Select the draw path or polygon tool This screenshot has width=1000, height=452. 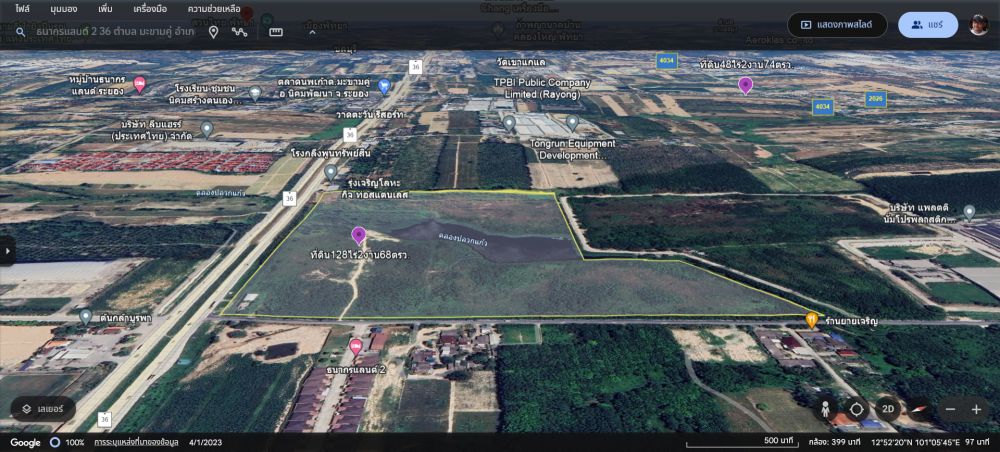tap(240, 32)
